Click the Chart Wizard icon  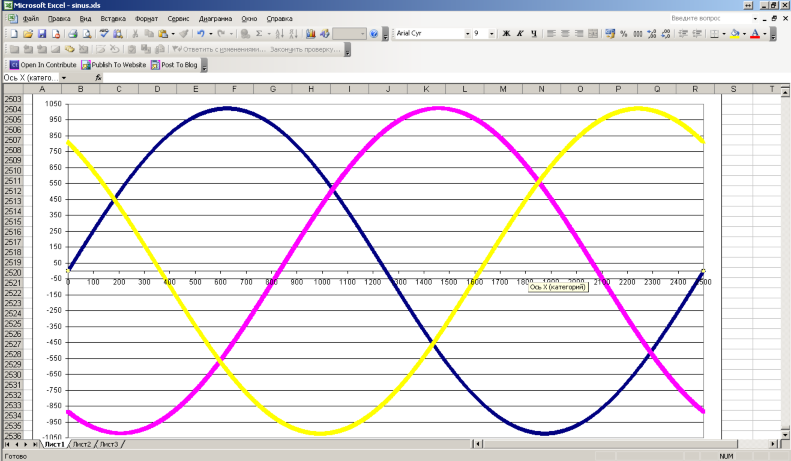(x=310, y=34)
